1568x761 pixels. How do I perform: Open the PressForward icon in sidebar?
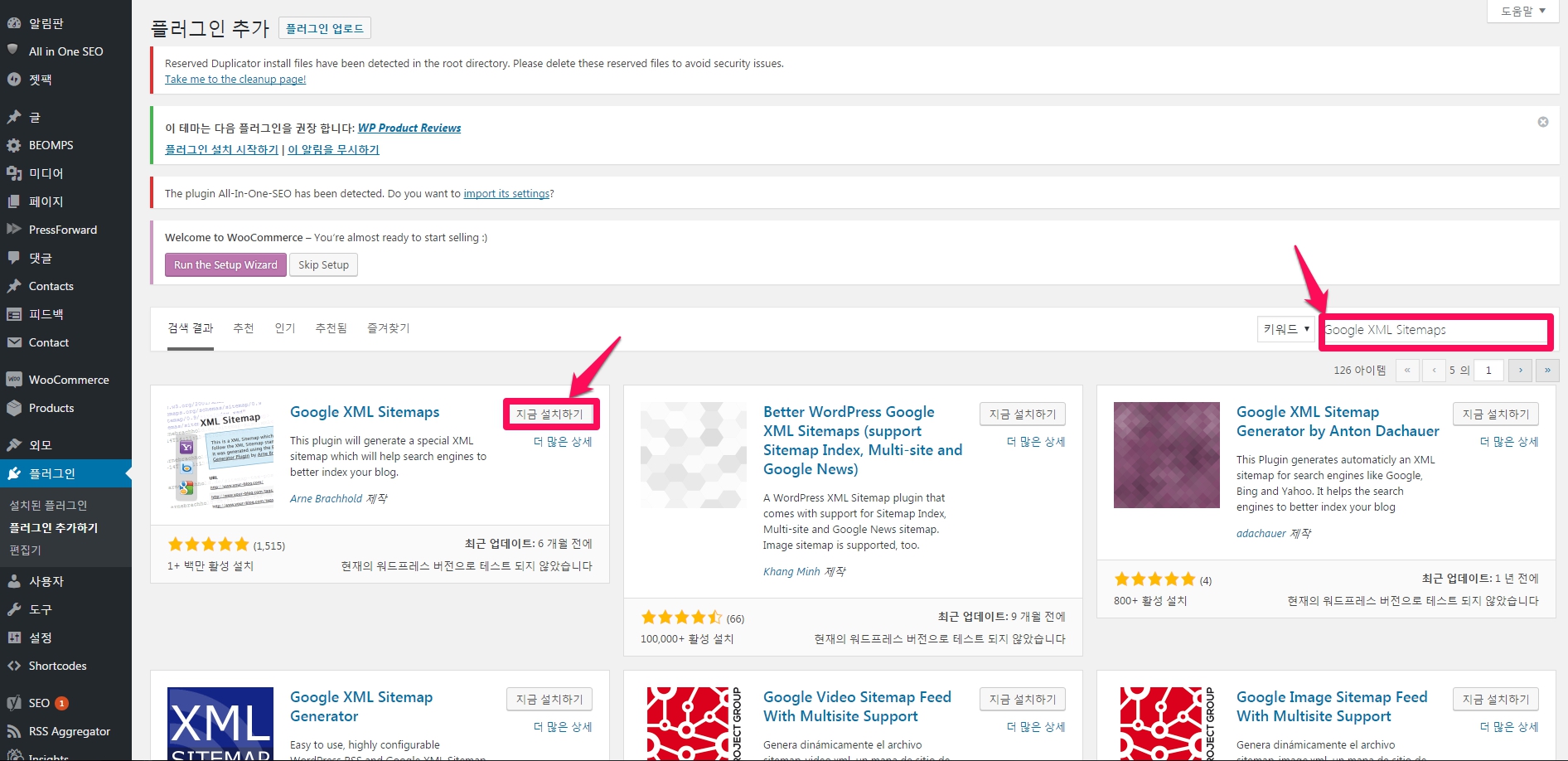pyautogui.click(x=14, y=230)
